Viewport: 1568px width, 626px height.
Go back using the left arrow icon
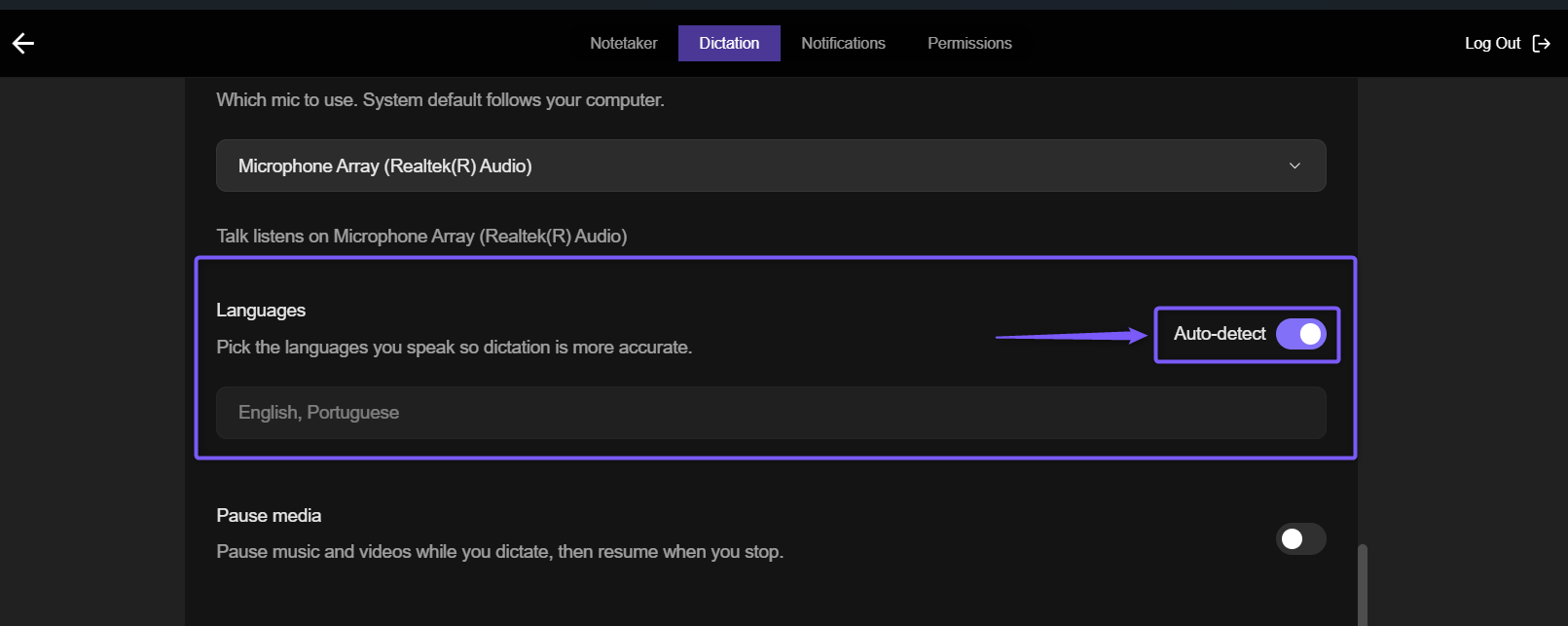[x=23, y=43]
